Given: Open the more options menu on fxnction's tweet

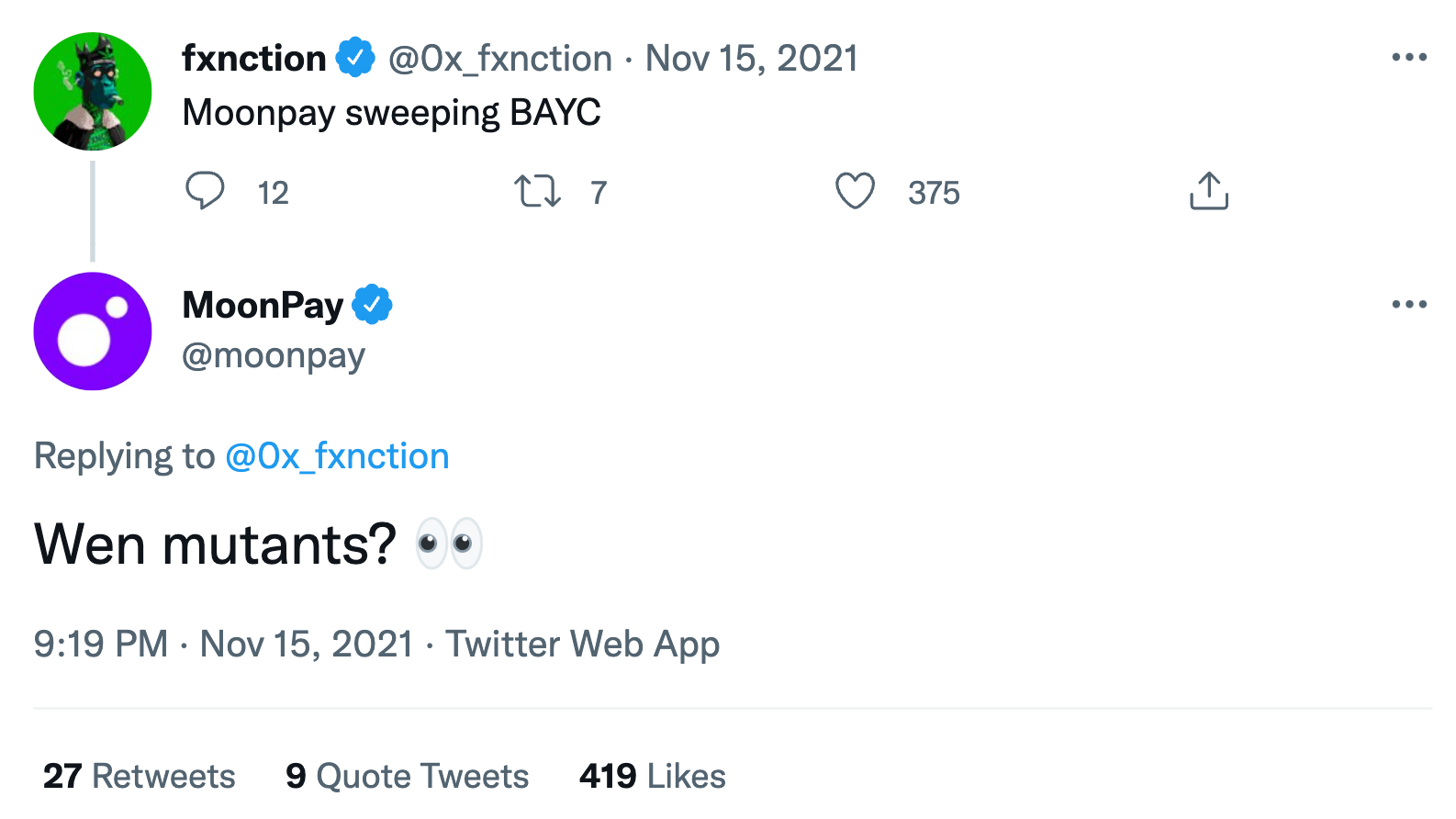Looking at the screenshot, I should click(1407, 57).
